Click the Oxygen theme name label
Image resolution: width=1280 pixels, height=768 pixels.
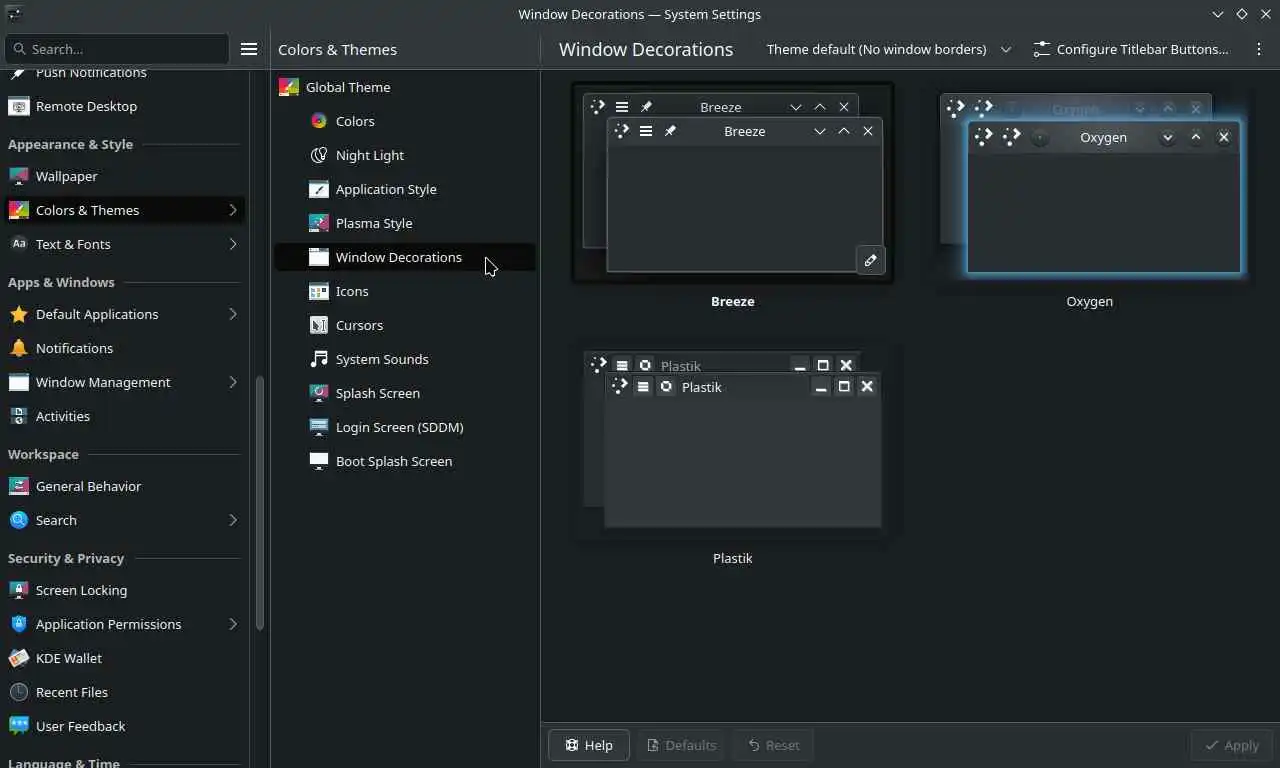pyautogui.click(x=1089, y=301)
